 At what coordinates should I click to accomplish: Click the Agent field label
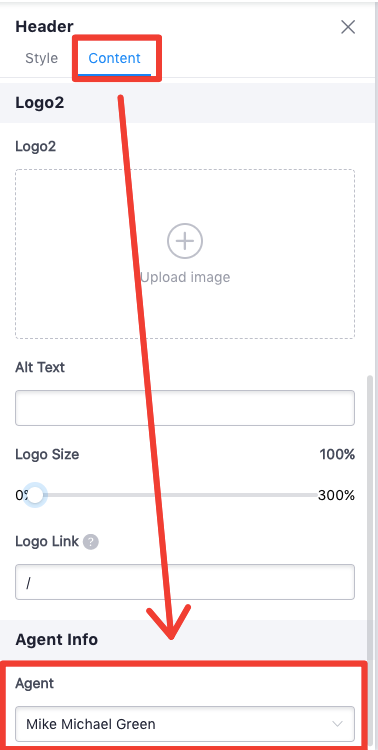click(34, 684)
